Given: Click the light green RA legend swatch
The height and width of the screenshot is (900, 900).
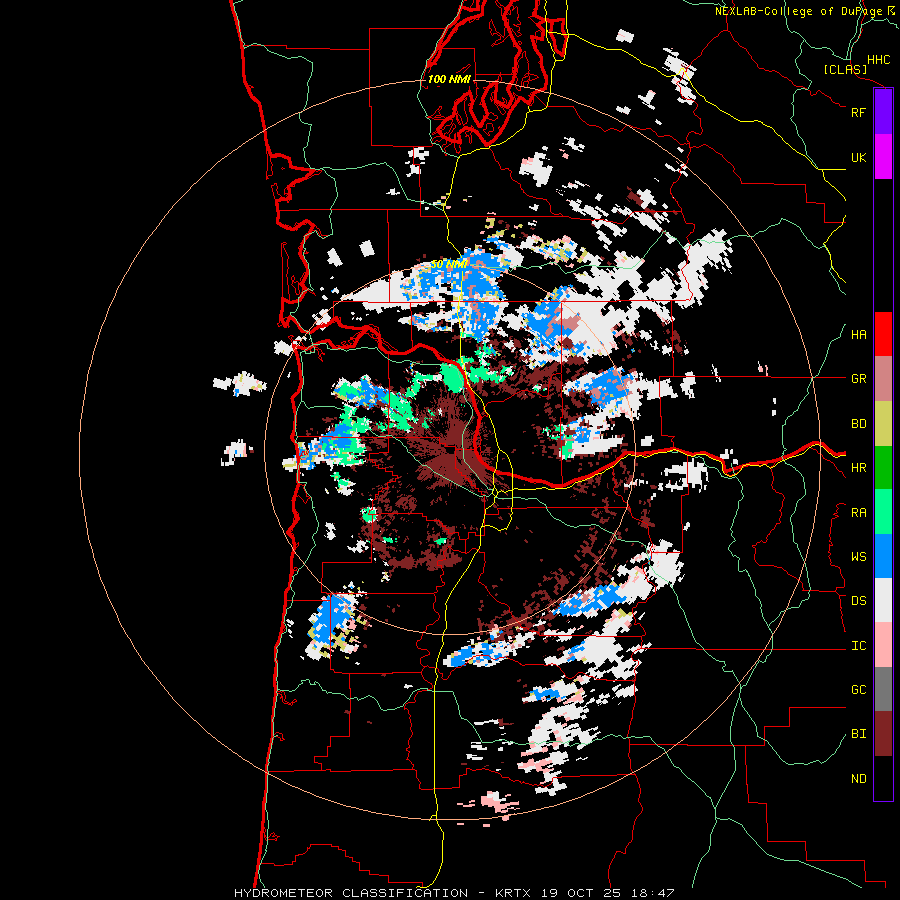Looking at the screenshot, I should tap(883, 512).
